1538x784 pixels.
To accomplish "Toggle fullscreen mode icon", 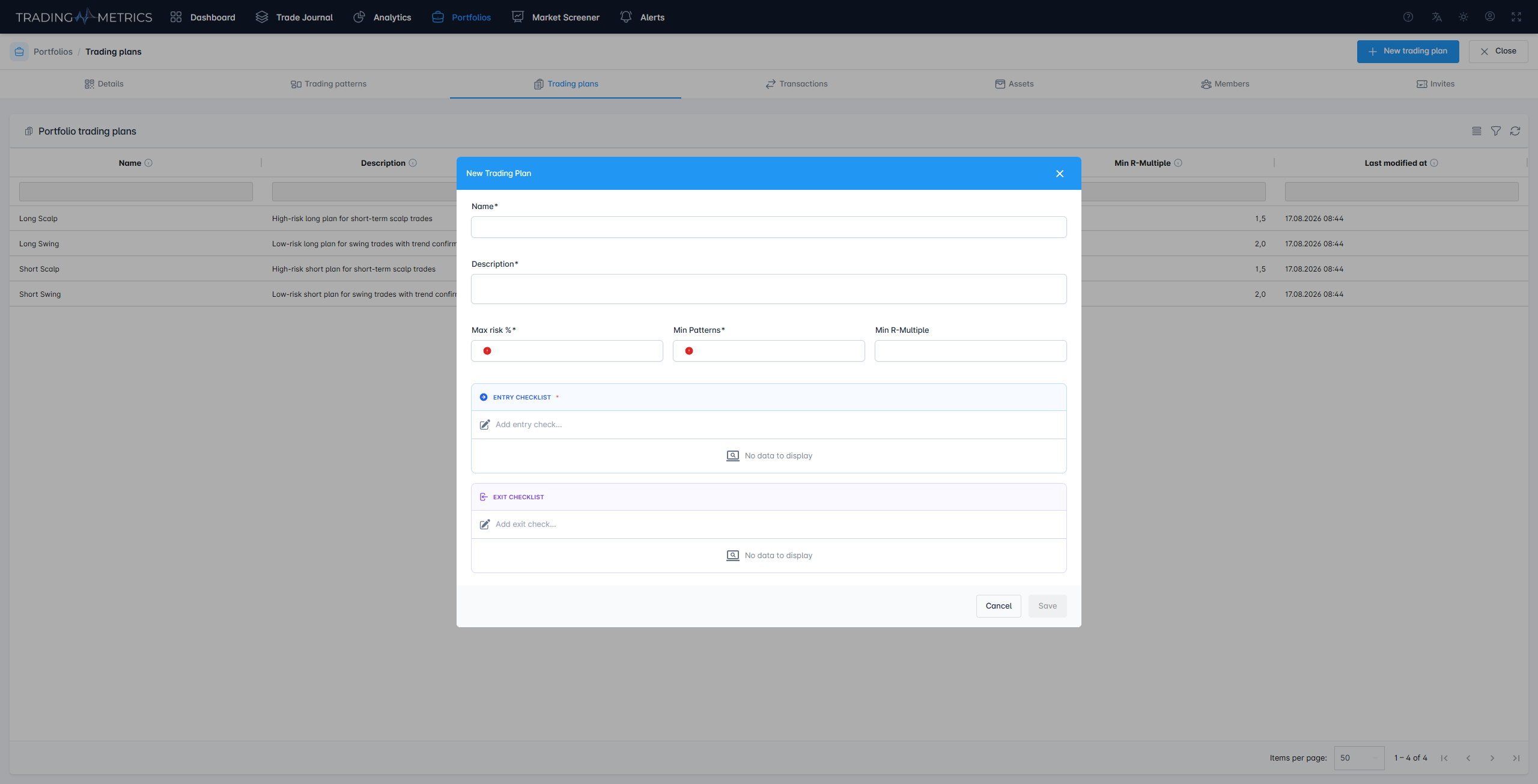I will click(1516, 17).
